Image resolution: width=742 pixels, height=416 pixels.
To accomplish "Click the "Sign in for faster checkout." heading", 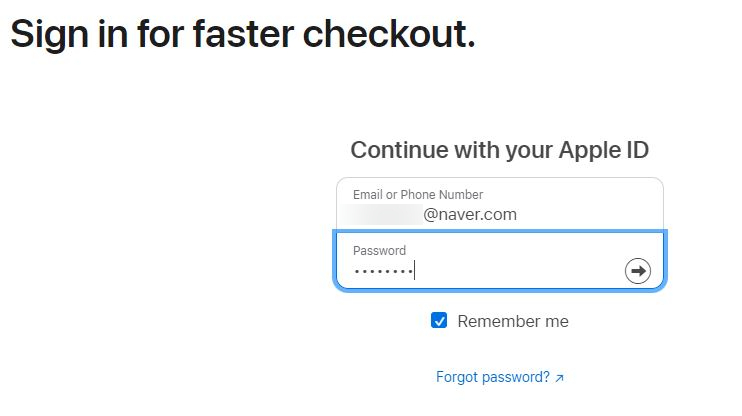I will point(243,34).
